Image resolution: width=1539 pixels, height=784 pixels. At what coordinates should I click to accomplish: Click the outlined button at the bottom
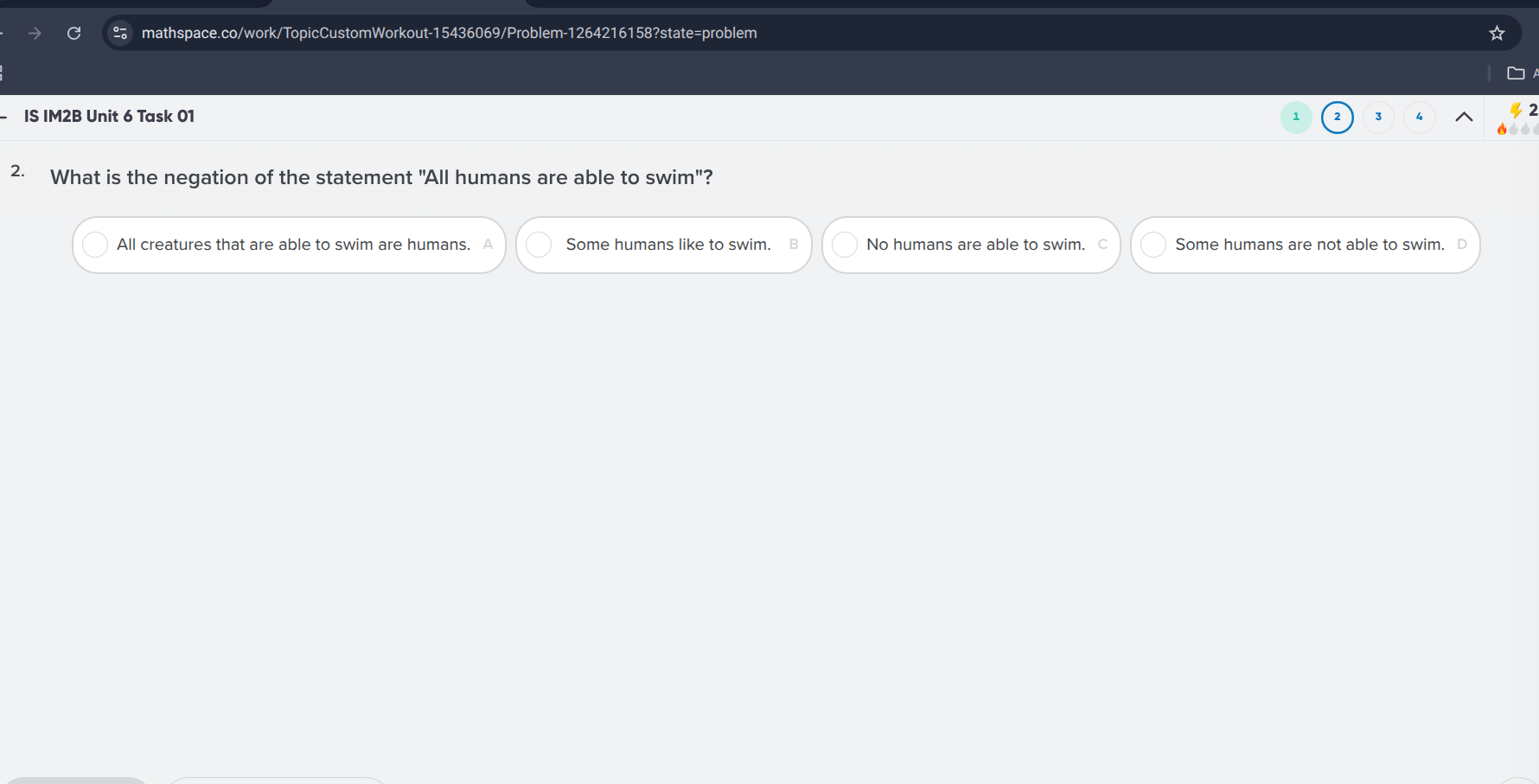pos(275,781)
